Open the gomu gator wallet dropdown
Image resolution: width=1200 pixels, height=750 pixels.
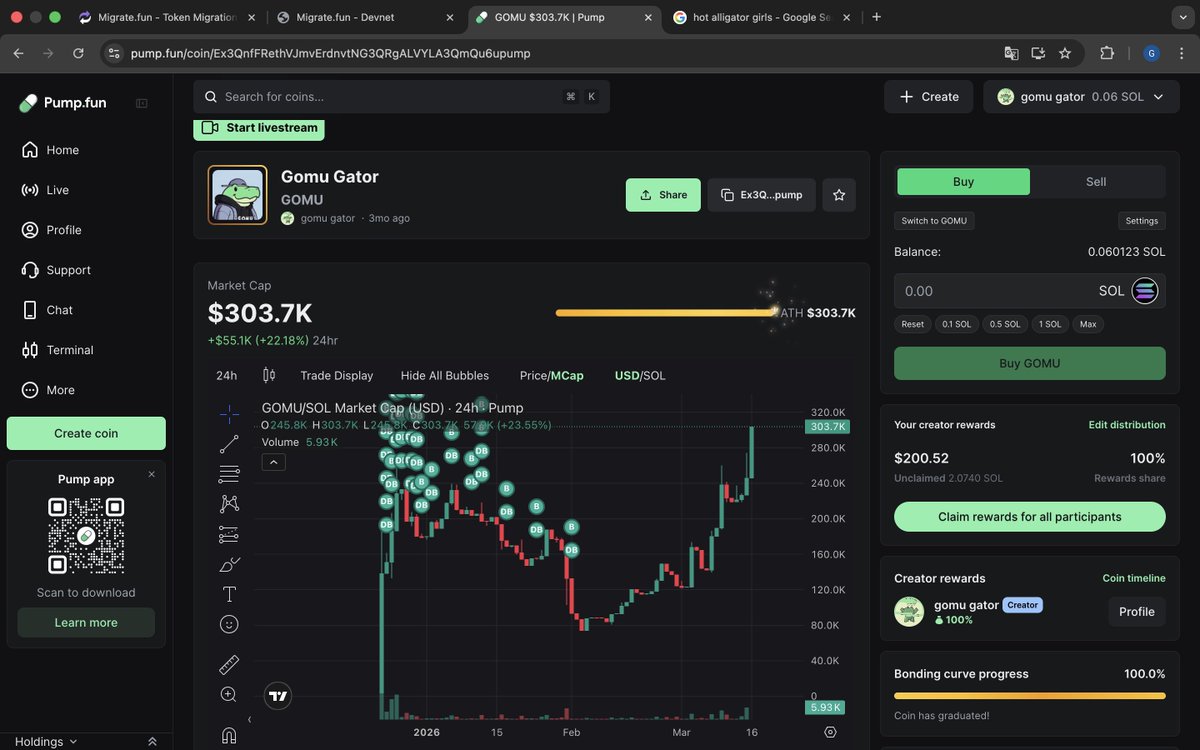click(1081, 97)
